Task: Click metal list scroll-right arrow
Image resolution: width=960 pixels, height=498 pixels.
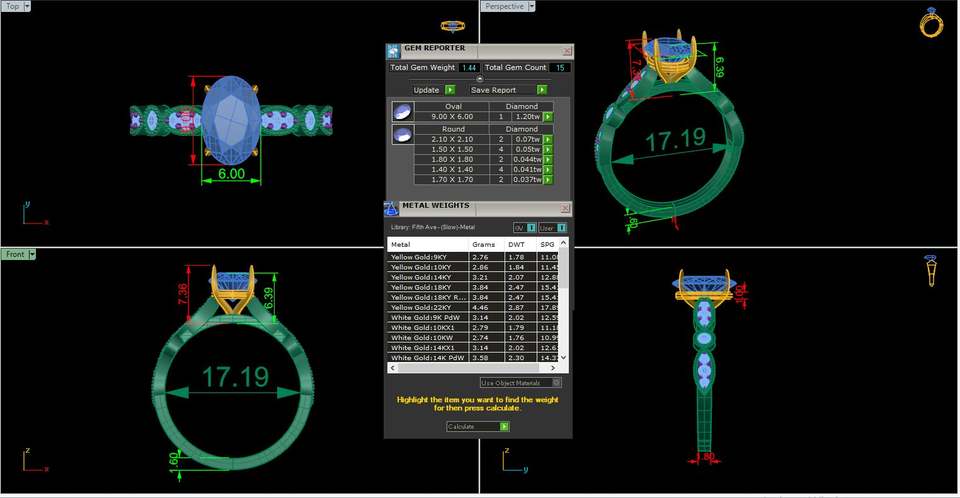Action: coord(553,368)
